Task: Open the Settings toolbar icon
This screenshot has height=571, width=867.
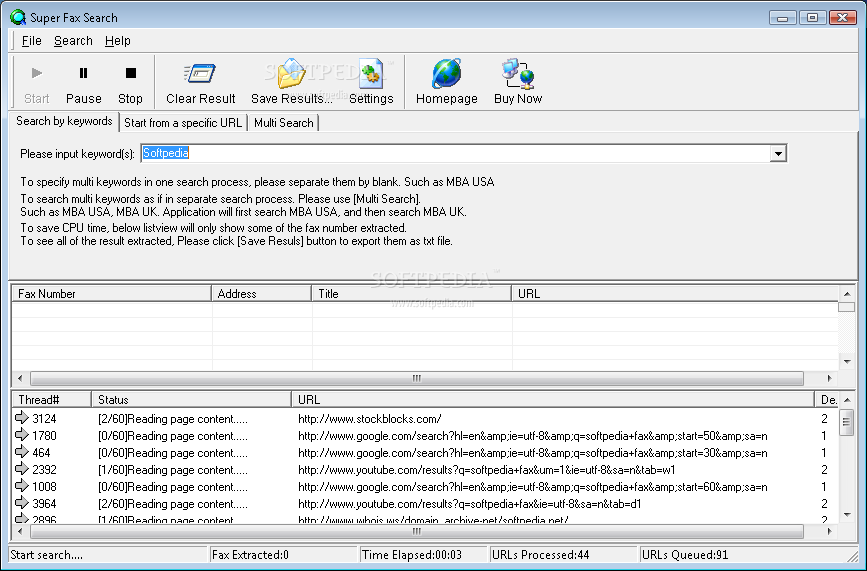Action: [371, 74]
